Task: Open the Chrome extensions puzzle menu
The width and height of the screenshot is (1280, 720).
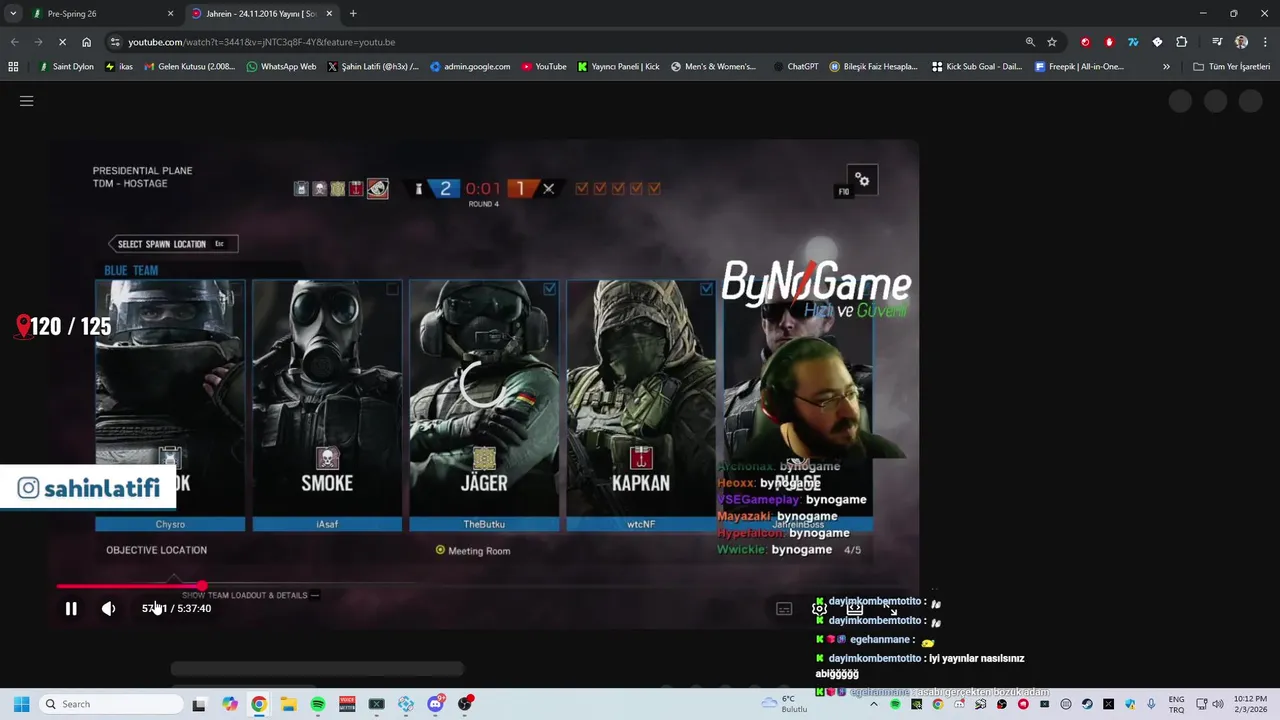Action: [1182, 42]
